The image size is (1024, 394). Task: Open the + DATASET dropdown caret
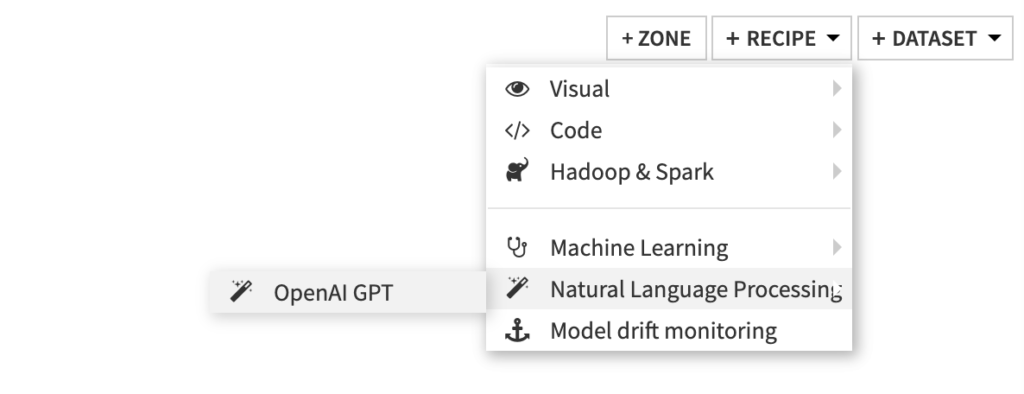tap(995, 38)
